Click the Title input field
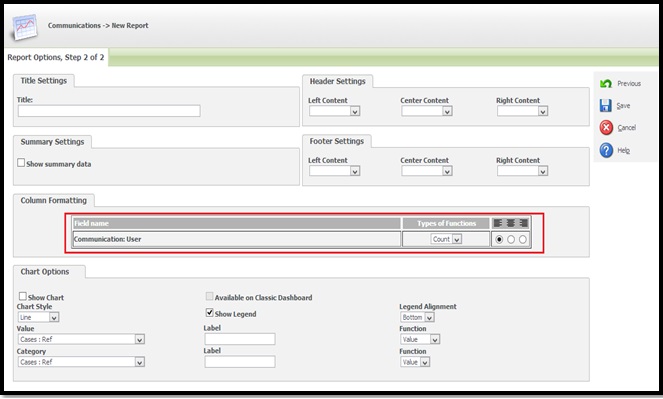 pos(109,111)
